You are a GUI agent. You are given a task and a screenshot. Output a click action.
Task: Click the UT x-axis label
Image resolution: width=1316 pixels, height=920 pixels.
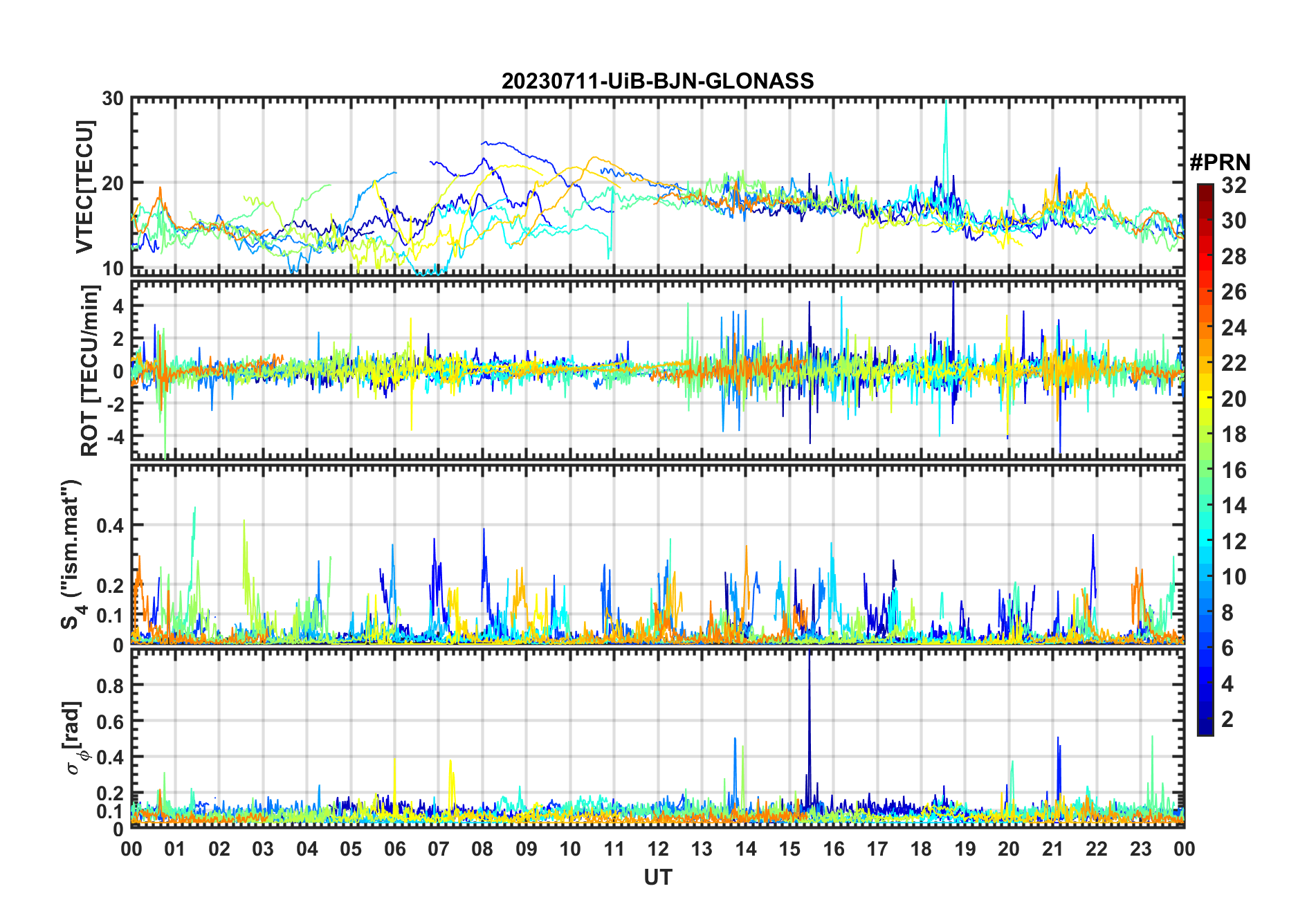coord(657,878)
